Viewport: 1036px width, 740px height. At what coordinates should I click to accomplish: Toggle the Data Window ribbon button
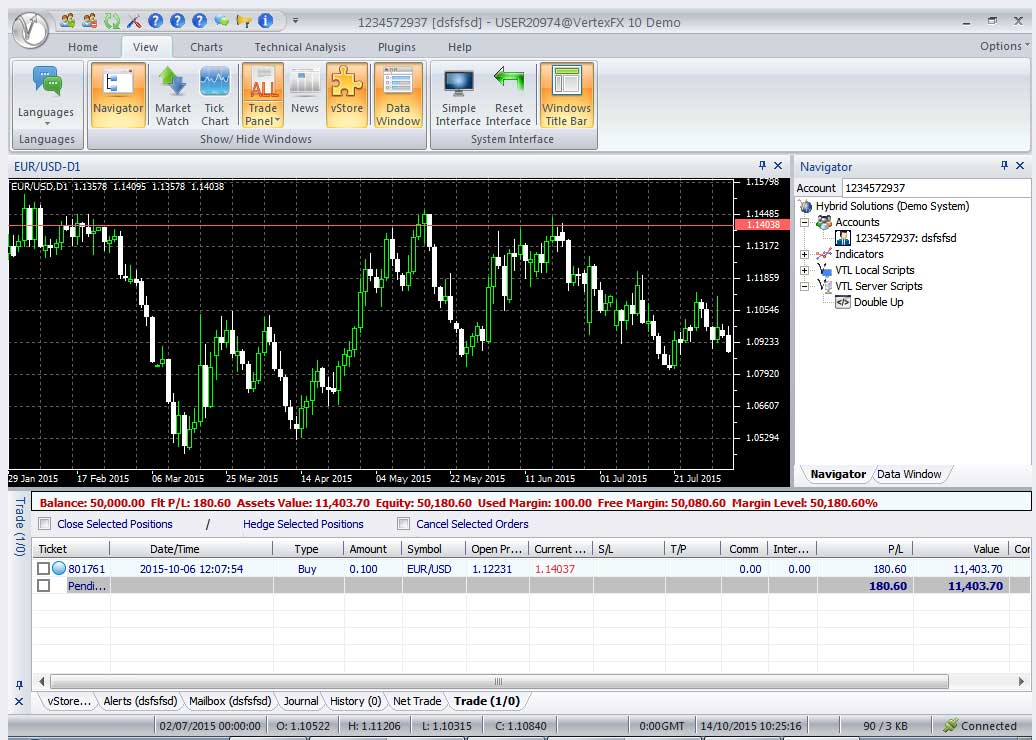click(398, 95)
